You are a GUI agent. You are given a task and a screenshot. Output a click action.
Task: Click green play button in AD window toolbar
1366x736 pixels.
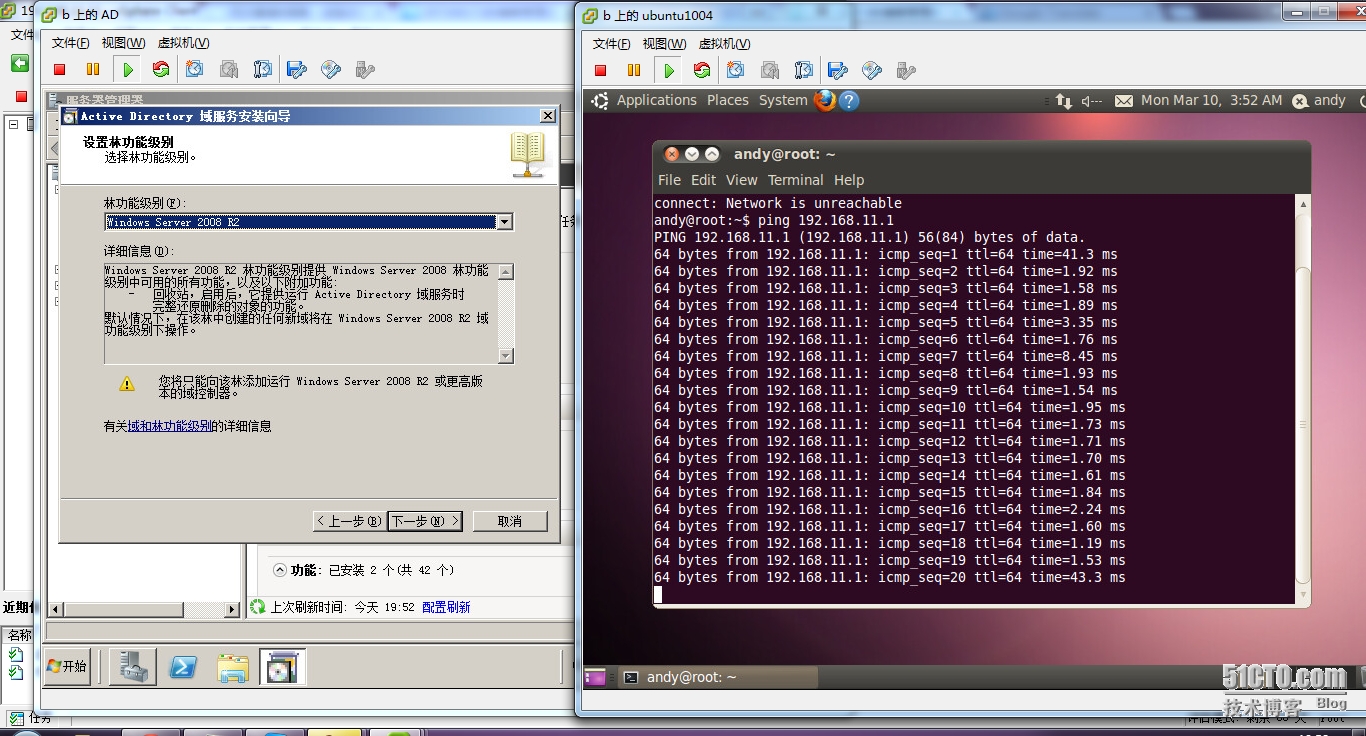coord(128,70)
